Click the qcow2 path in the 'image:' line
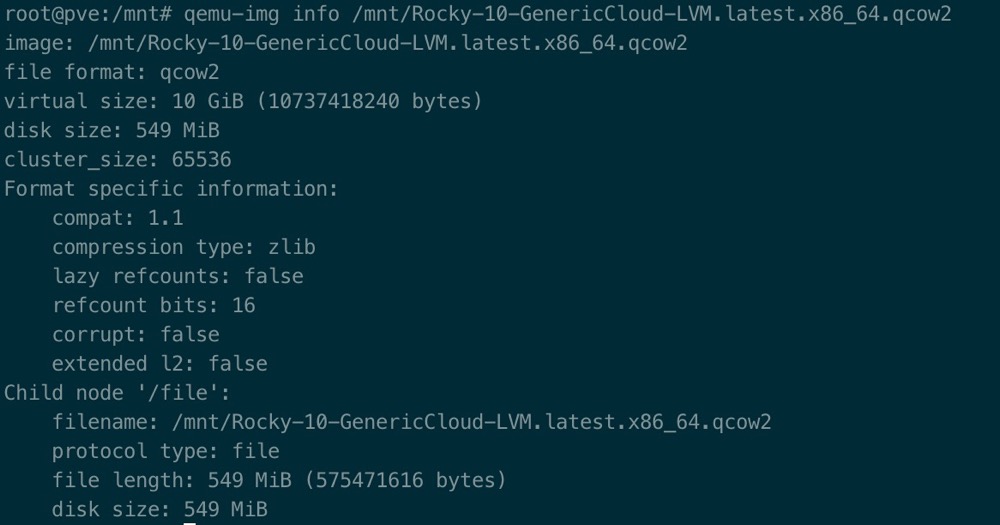The width and height of the screenshot is (1000, 525). pos(387,44)
